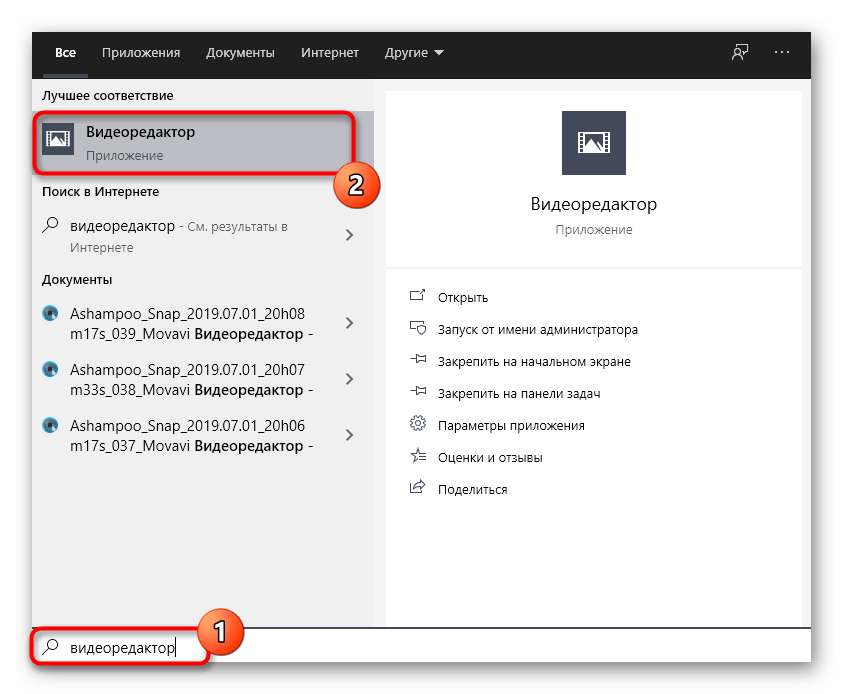The width and height of the screenshot is (843, 694).
Task: Click the large Видеоредактор icon in the preview pane
Action: click(594, 143)
